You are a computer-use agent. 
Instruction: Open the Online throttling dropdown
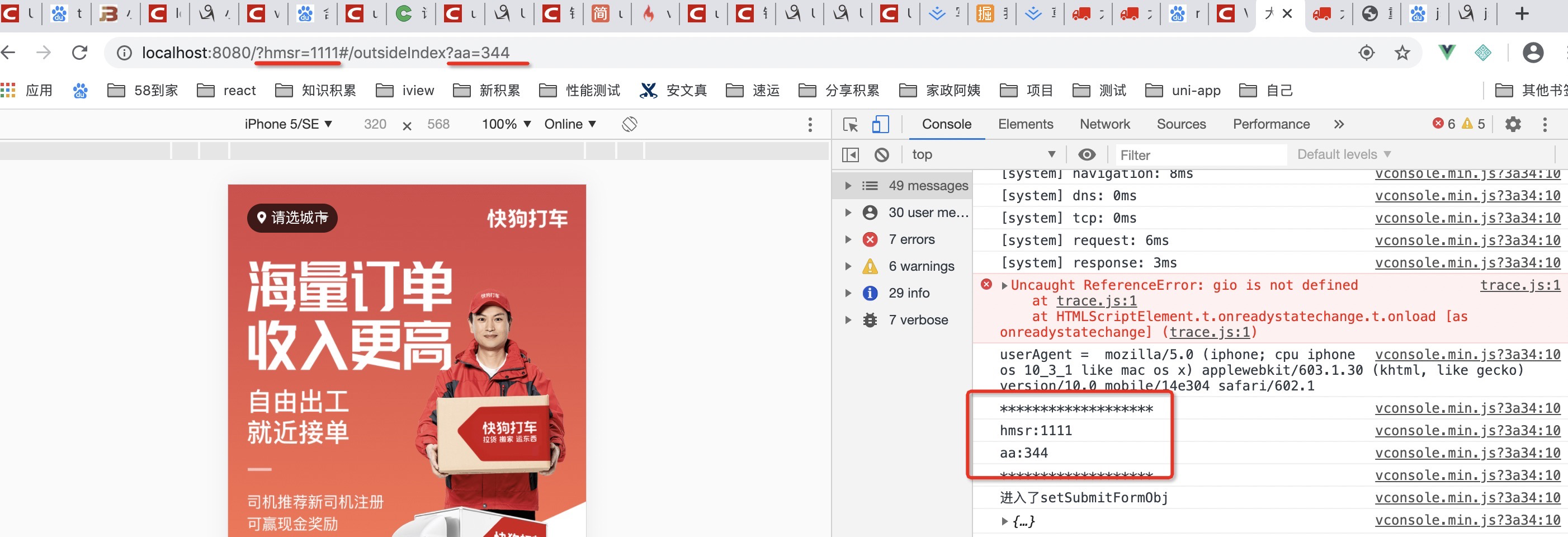click(x=570, y=124)
